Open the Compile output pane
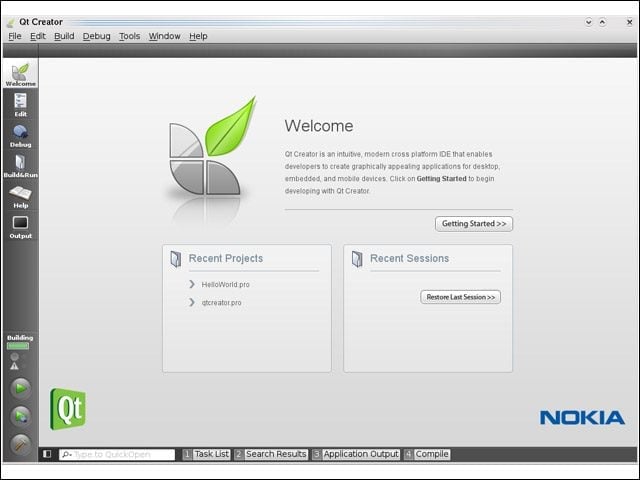Image resolution: width=640 pixels, height=480 pixels. [x=427, y=454]
